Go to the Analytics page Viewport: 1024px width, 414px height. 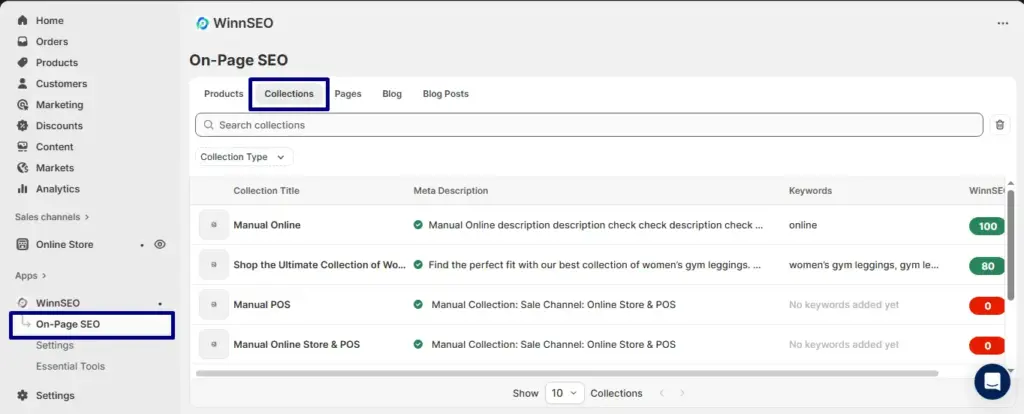pyautogui.click(x=57, y=189)
